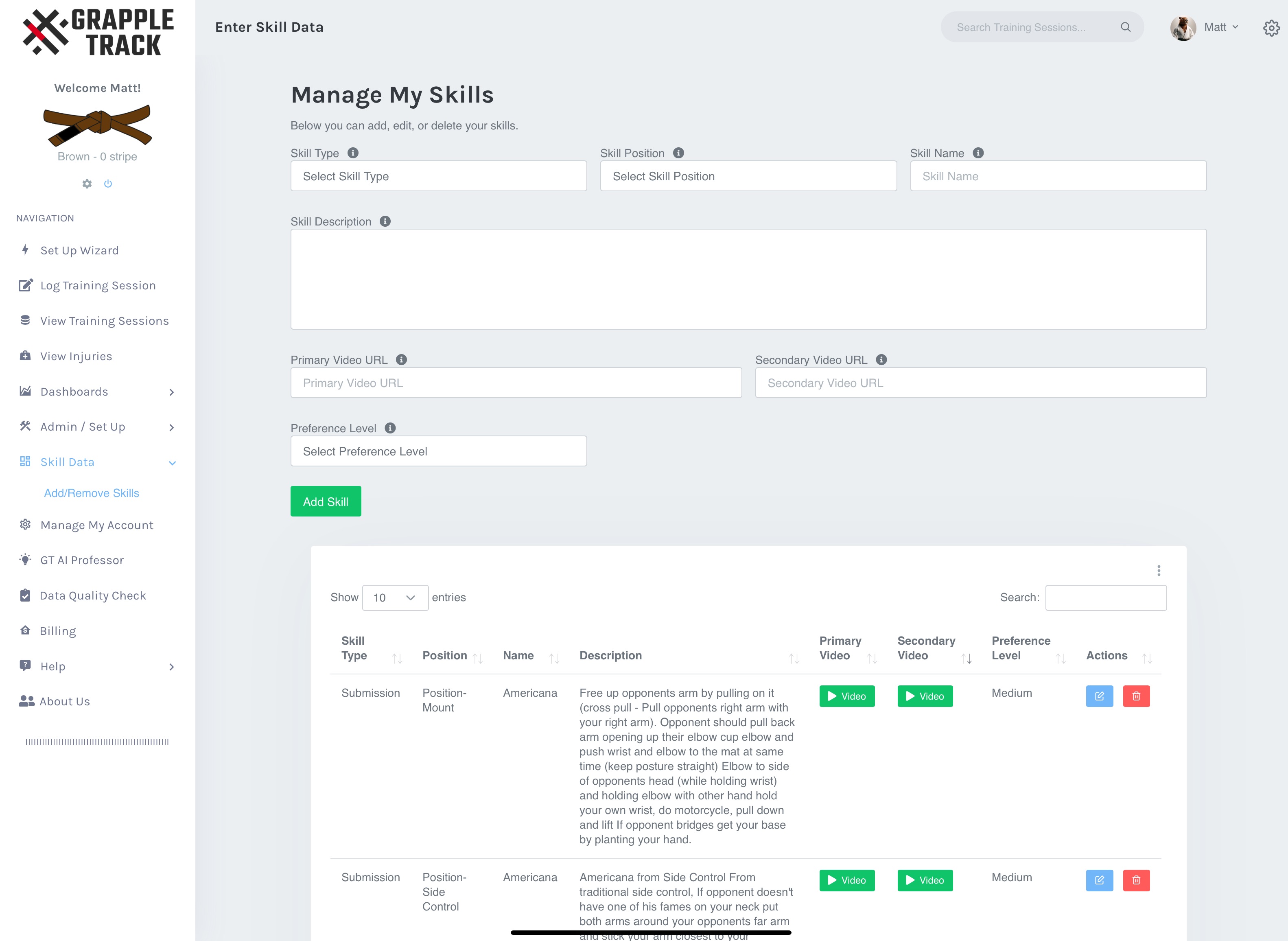Edit the Position-Mount Americana skill
The width and height of the screenshot is (1288, 941).
tap(1099, 696)
